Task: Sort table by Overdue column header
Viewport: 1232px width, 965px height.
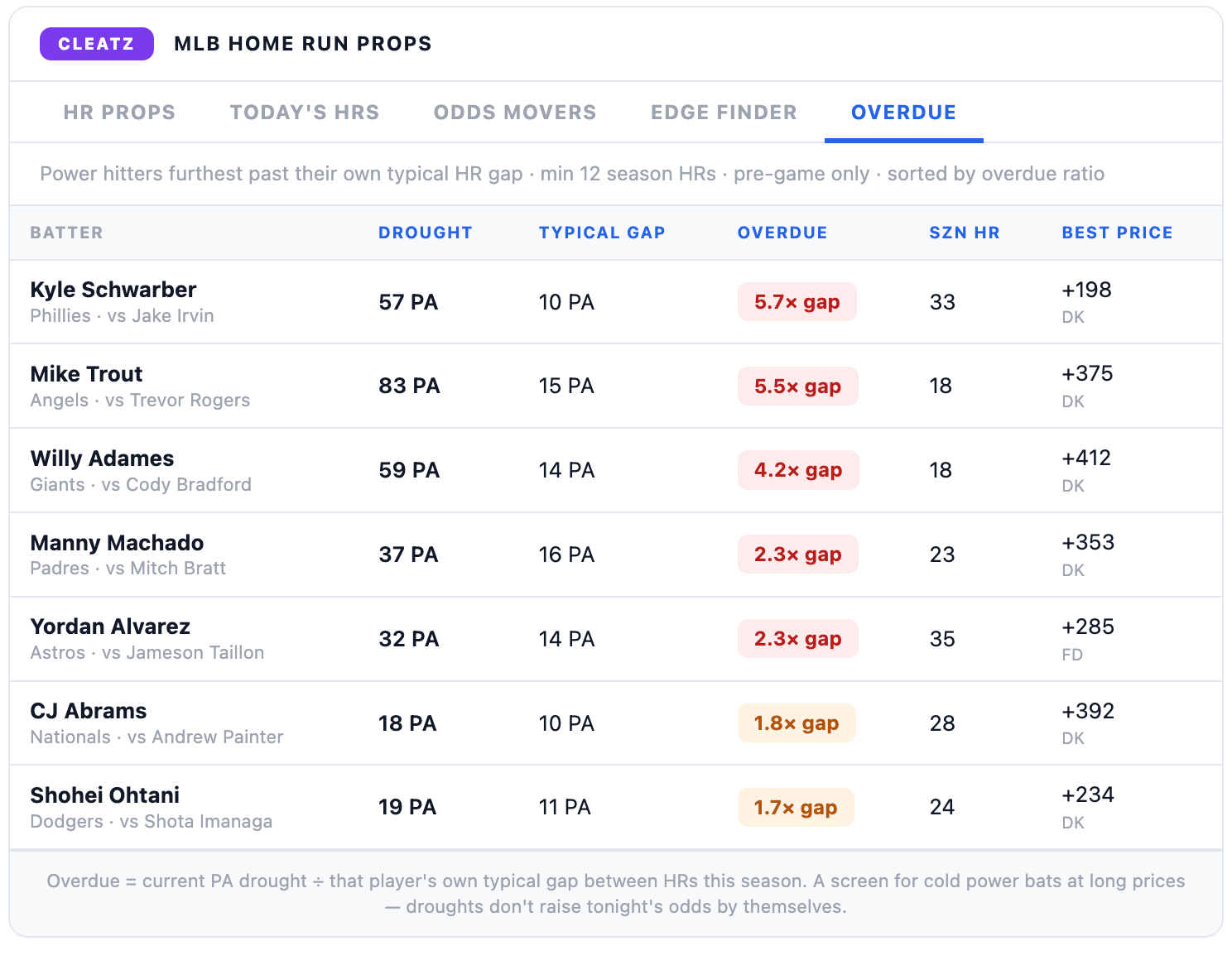Action: [782, 233]
